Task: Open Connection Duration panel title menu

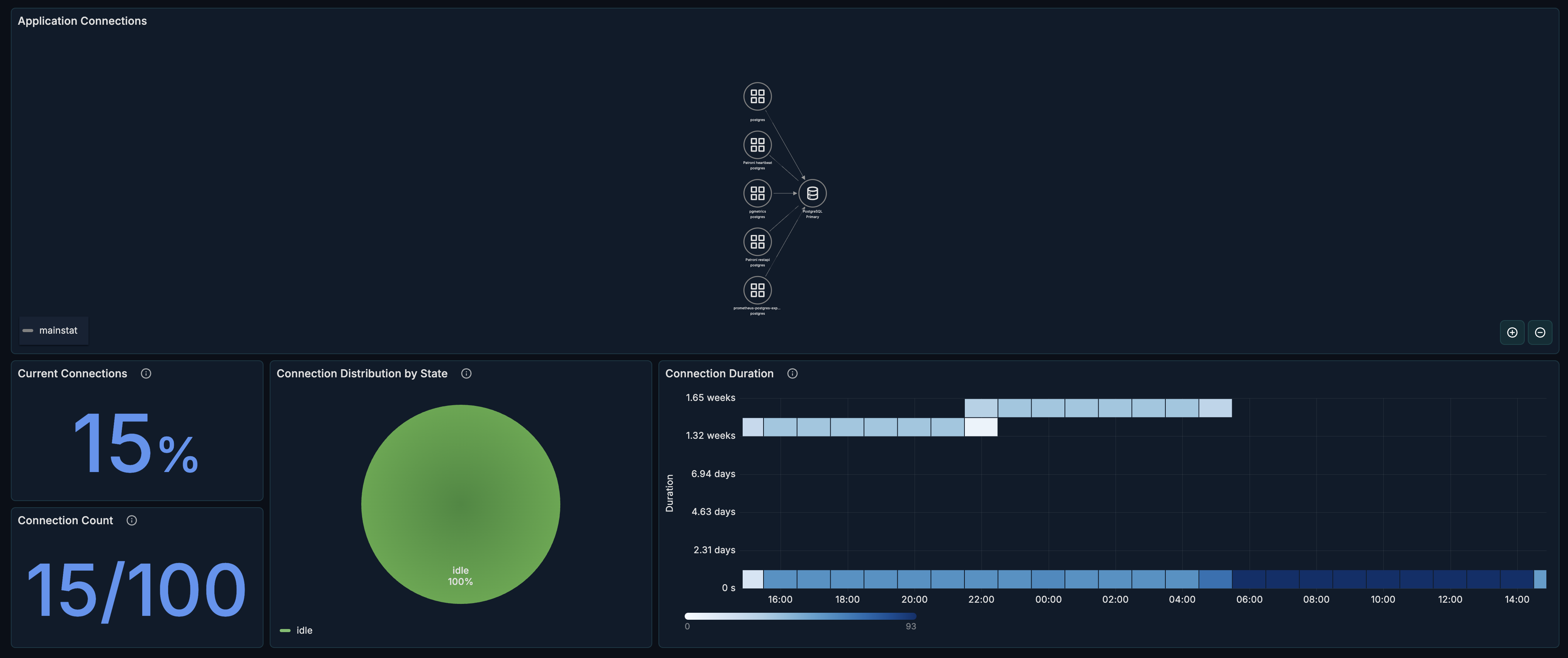Action: tap(719, 373)
